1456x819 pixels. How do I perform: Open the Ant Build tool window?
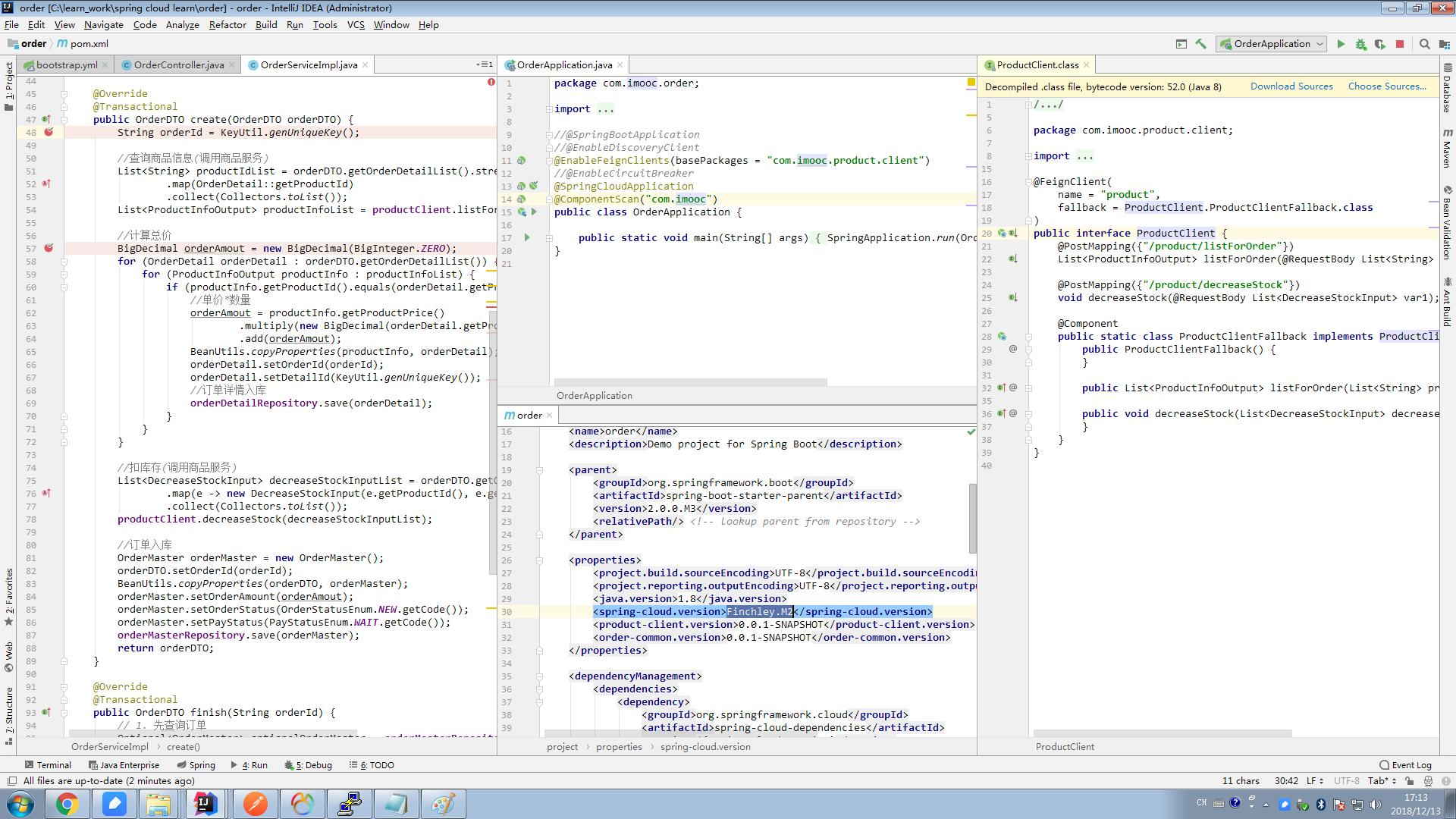pos(1448,302)
